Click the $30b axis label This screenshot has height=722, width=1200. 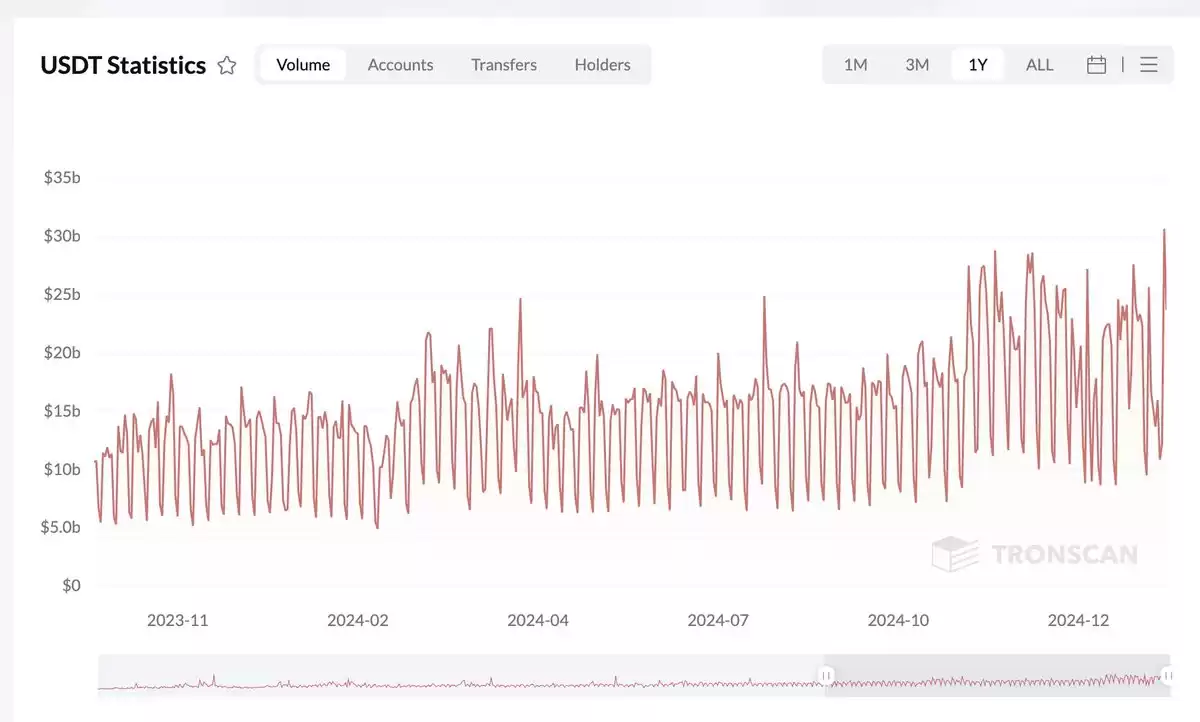[62, 237]
